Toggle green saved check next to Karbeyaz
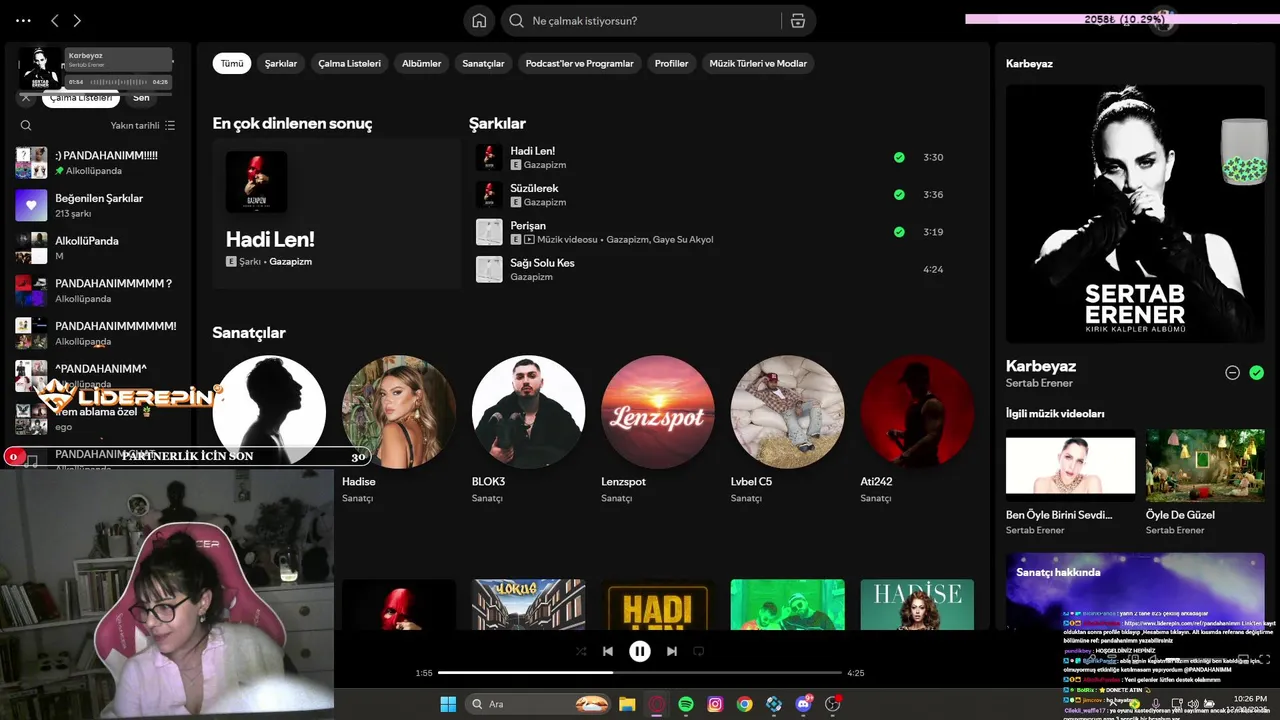Image resolution: width=1280 pixels, height=720 pixels. point(1257,372)
